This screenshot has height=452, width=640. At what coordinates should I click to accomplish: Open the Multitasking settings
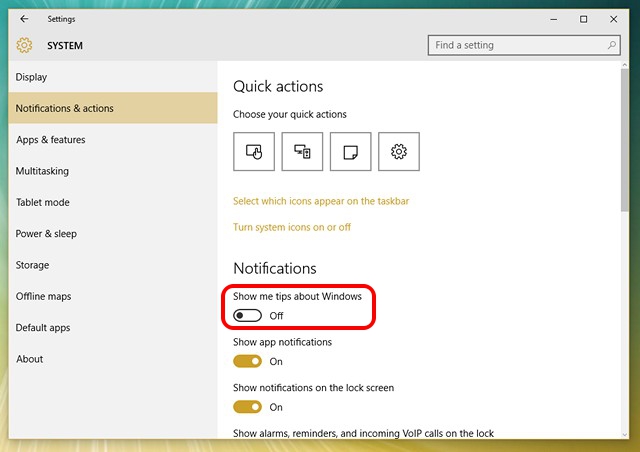click(x=42, y=171)
